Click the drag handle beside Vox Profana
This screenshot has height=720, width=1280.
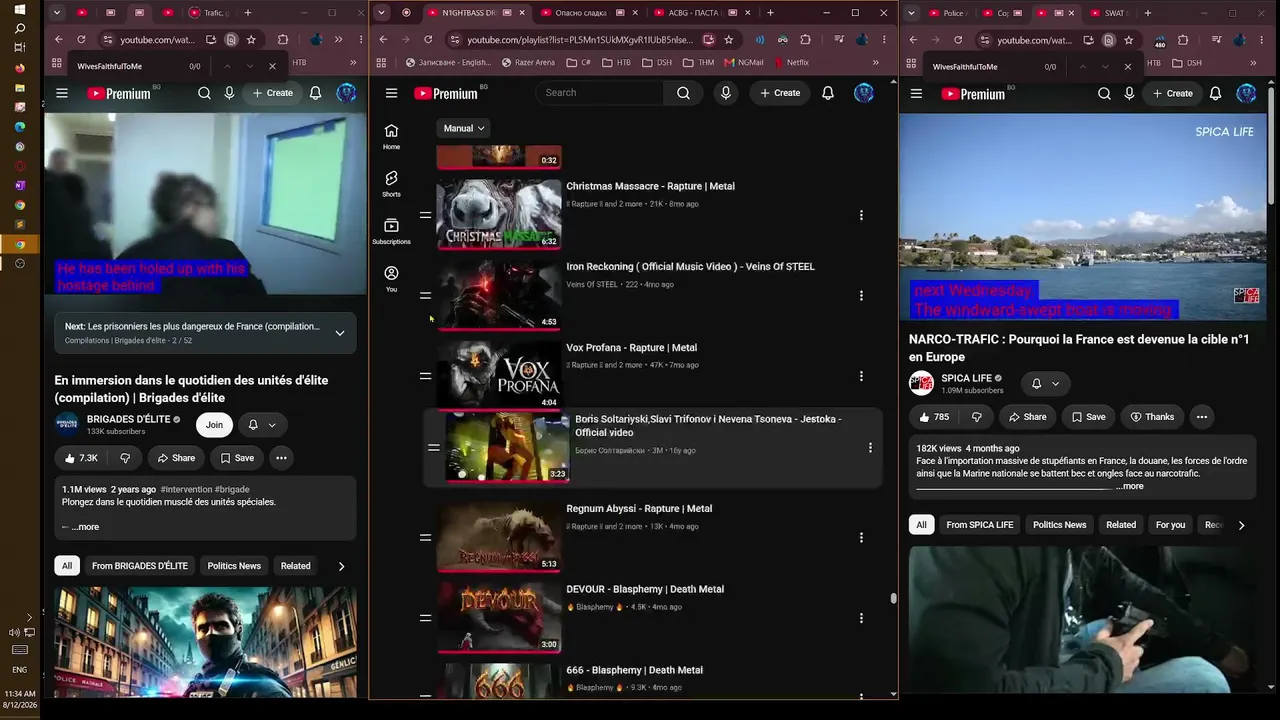click(425, 376)
